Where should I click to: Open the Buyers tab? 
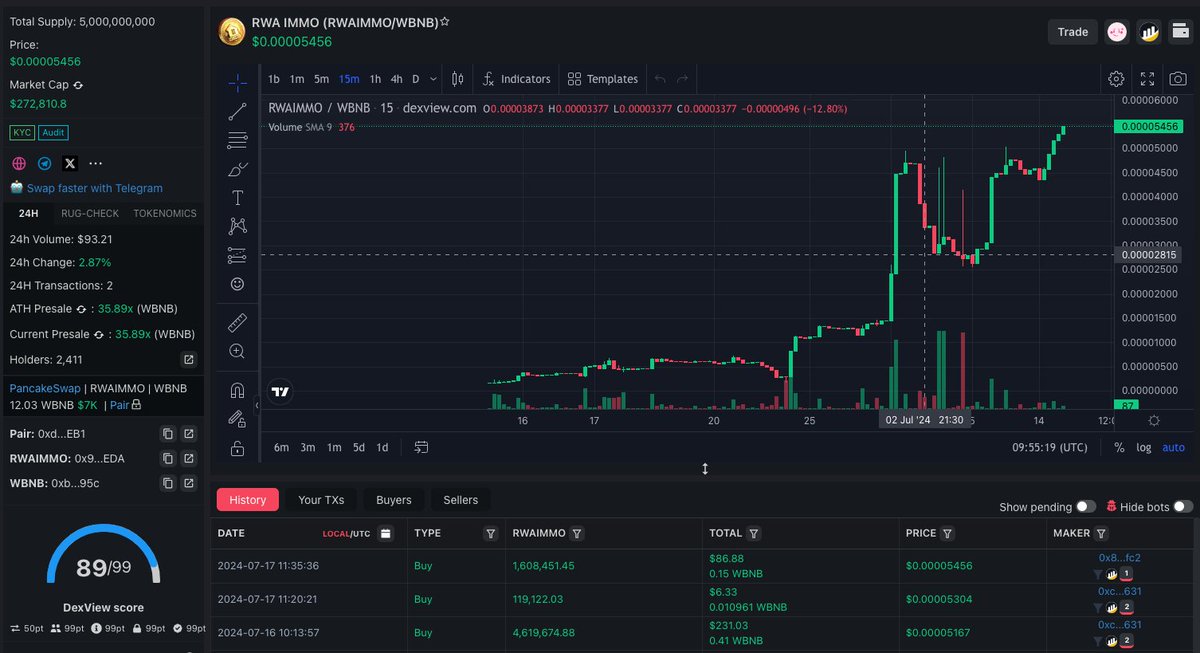pyautogui.click(x=394, y=500)
